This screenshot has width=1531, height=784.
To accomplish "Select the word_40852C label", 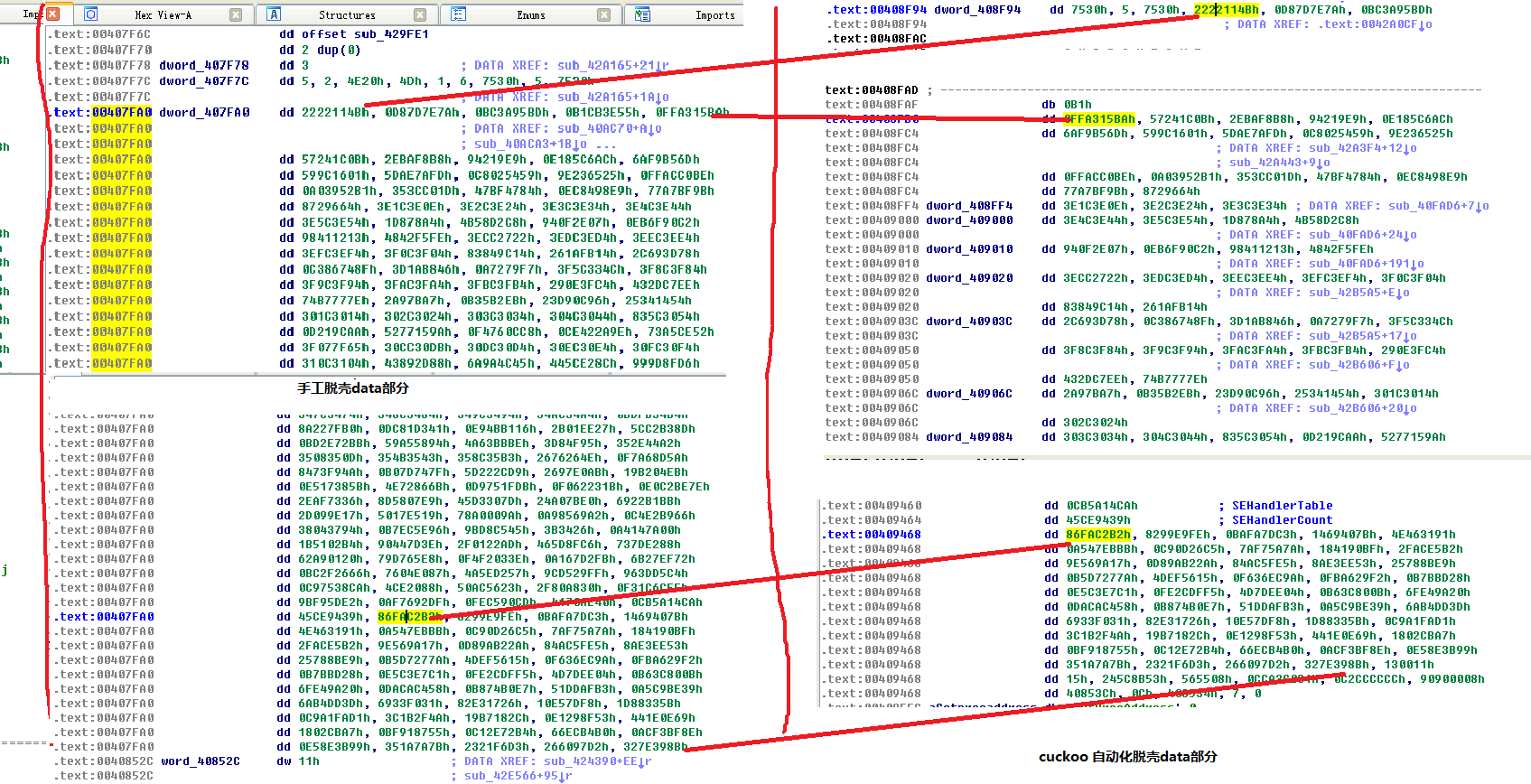I will [x=200, y=761].
